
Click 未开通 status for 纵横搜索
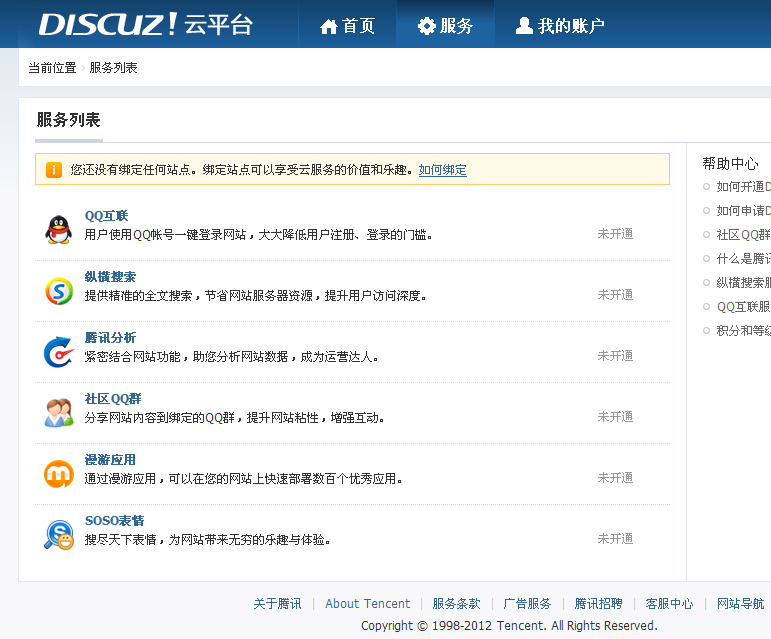pos(615,295)
